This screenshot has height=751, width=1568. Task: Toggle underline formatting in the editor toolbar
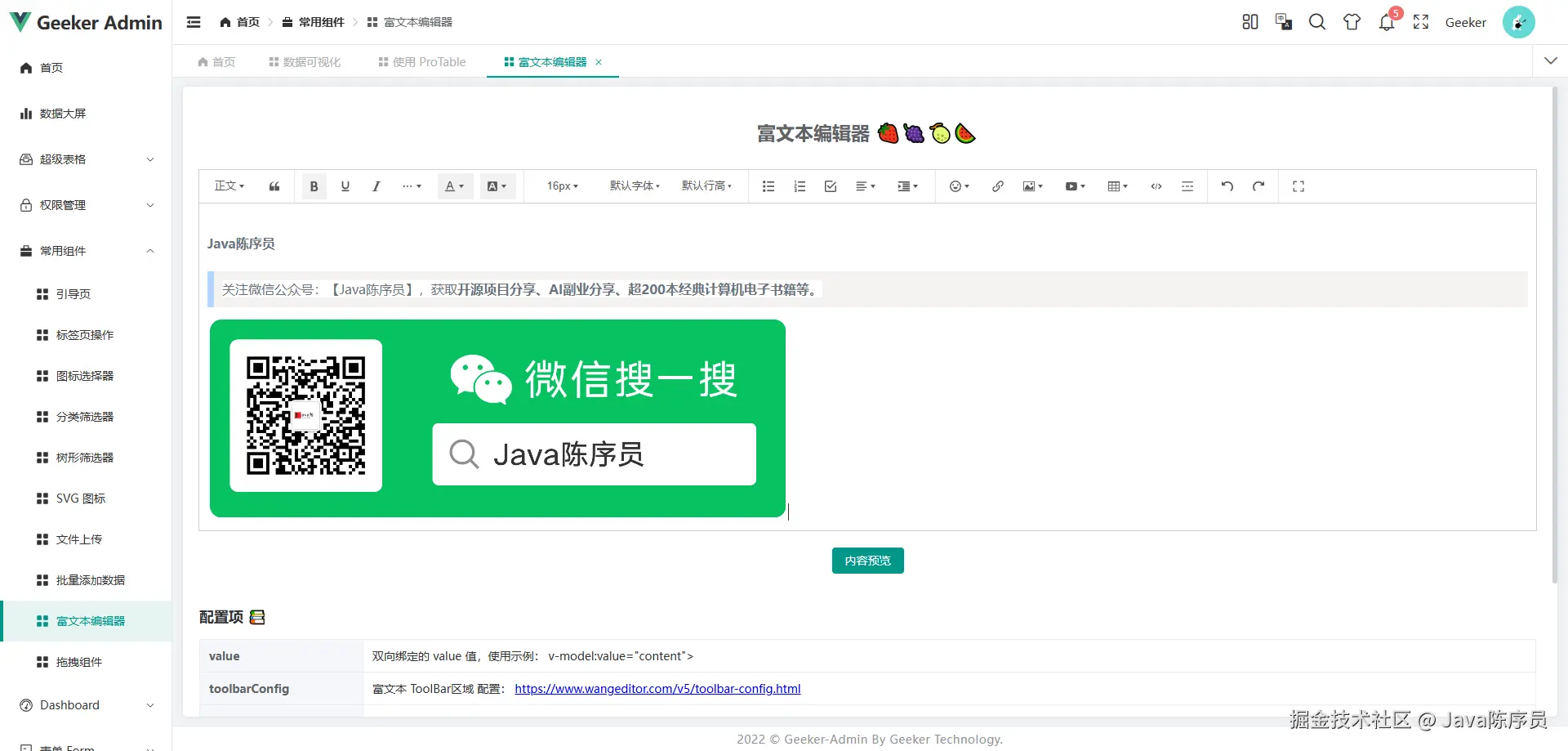coord(345,186)
